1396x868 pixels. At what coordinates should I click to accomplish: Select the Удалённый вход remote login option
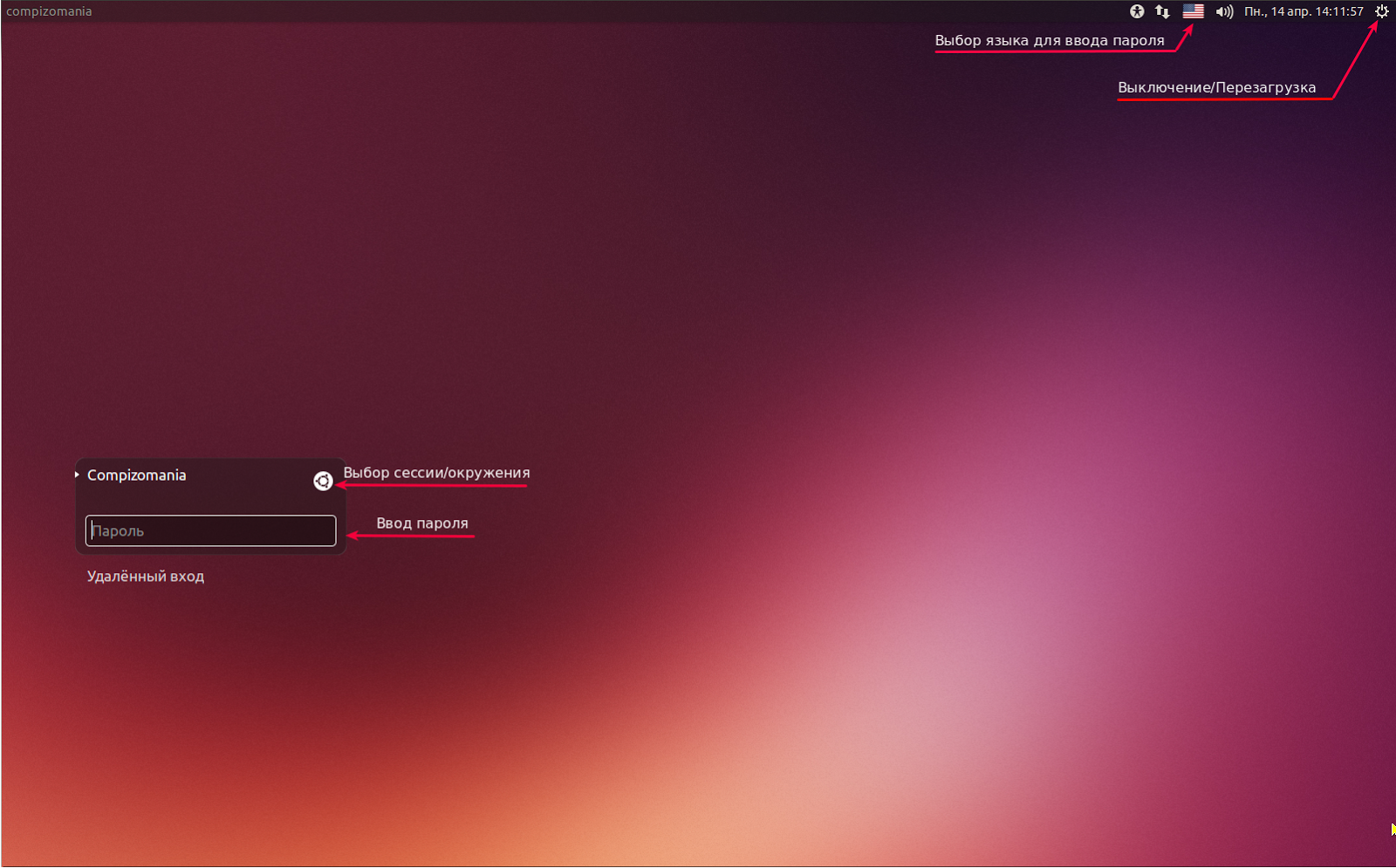(x=146, y=576)
